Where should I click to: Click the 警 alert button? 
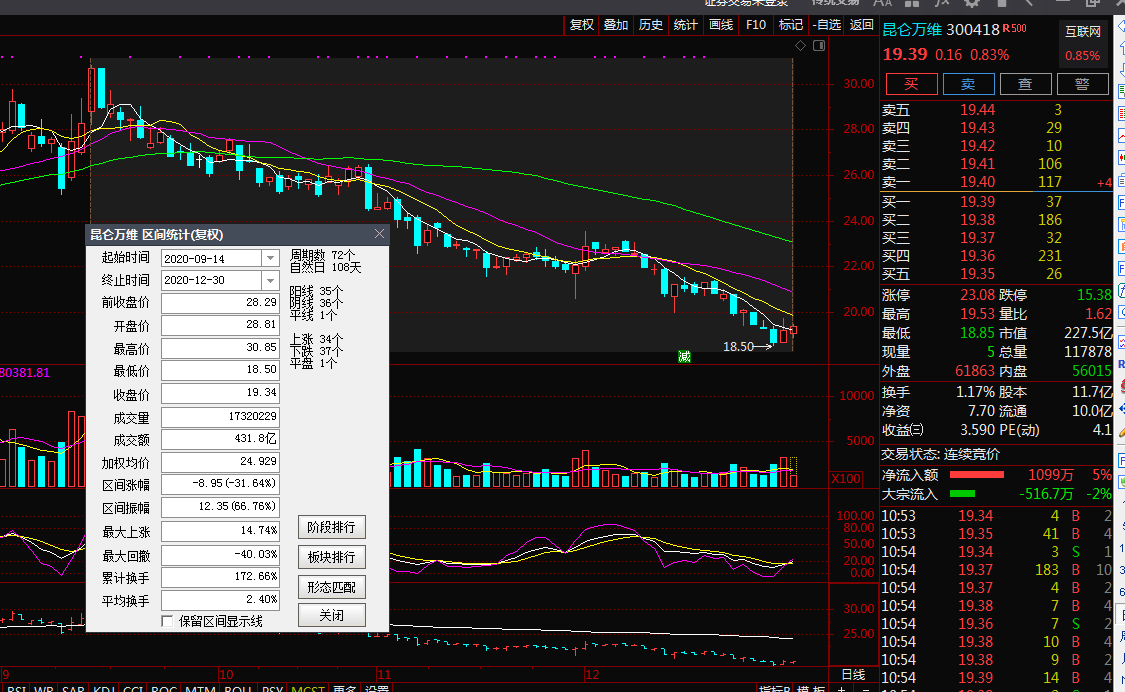(1082, 84)
